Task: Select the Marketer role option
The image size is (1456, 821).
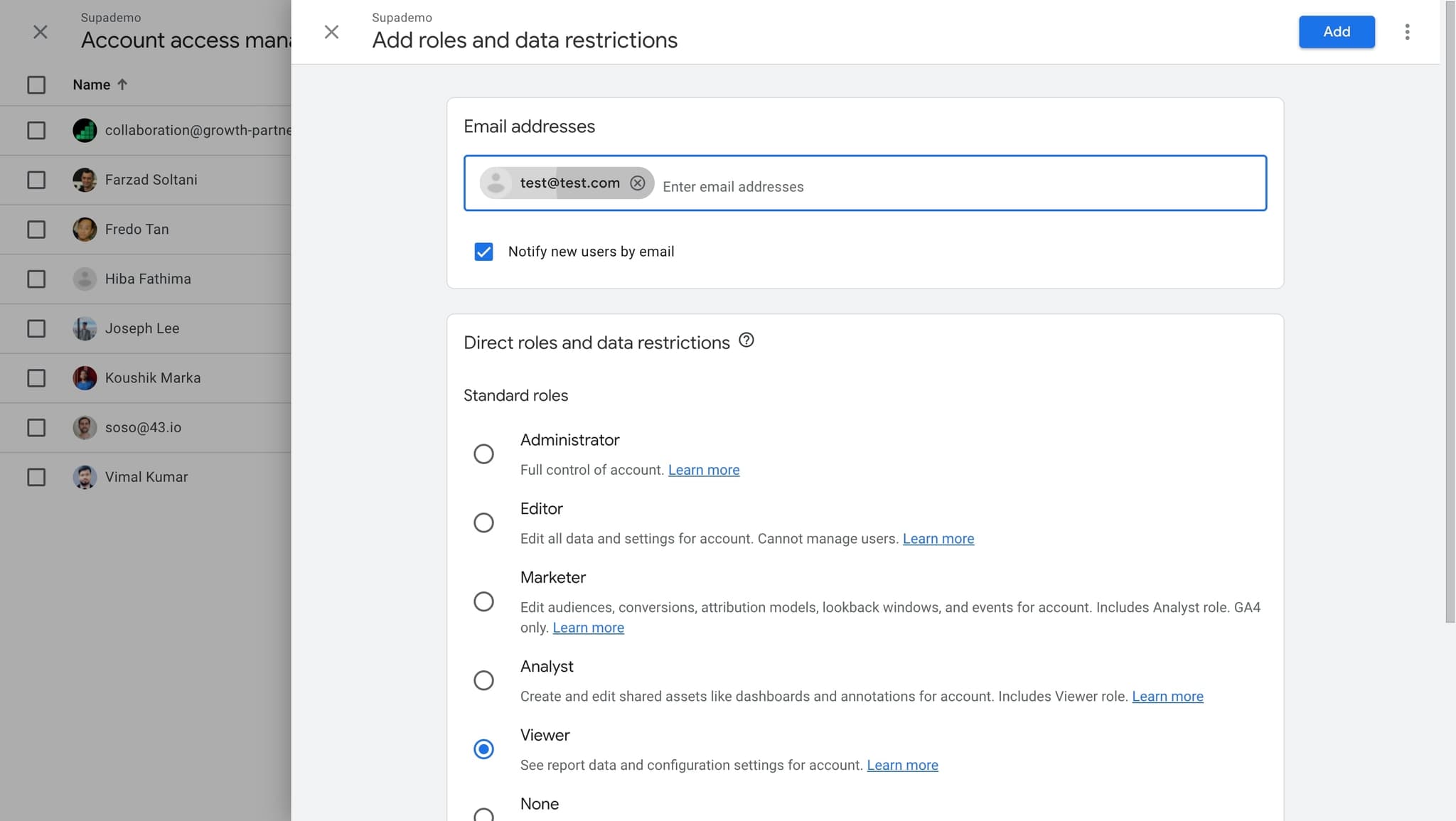Action: 483,601
